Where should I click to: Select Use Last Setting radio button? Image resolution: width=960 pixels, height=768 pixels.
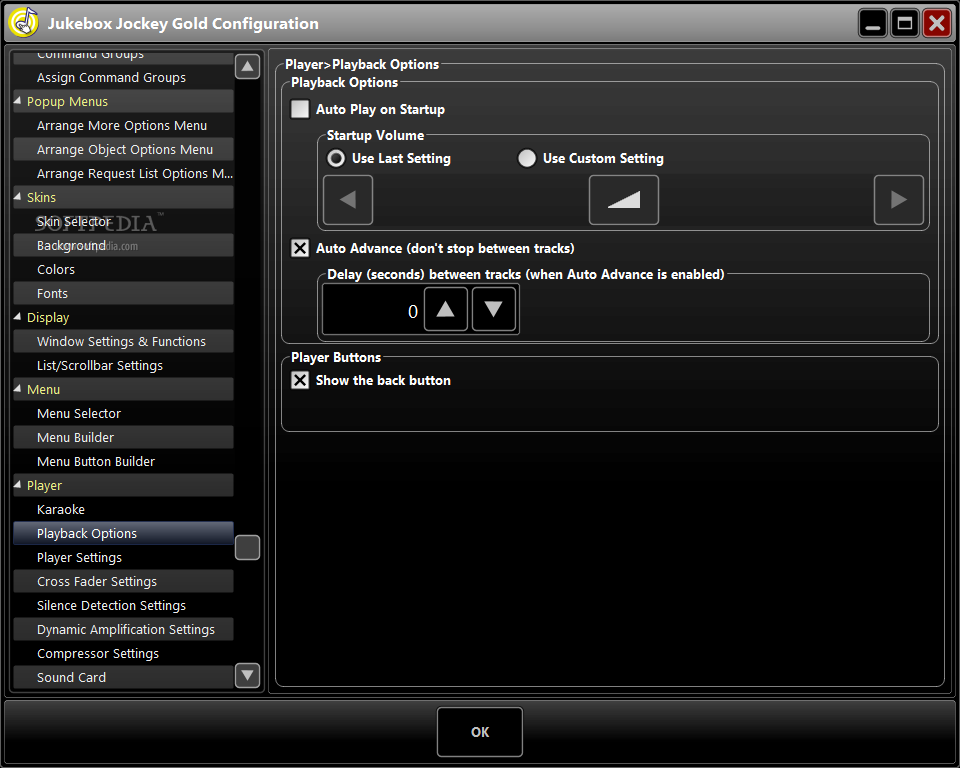[x=336, y=159]
